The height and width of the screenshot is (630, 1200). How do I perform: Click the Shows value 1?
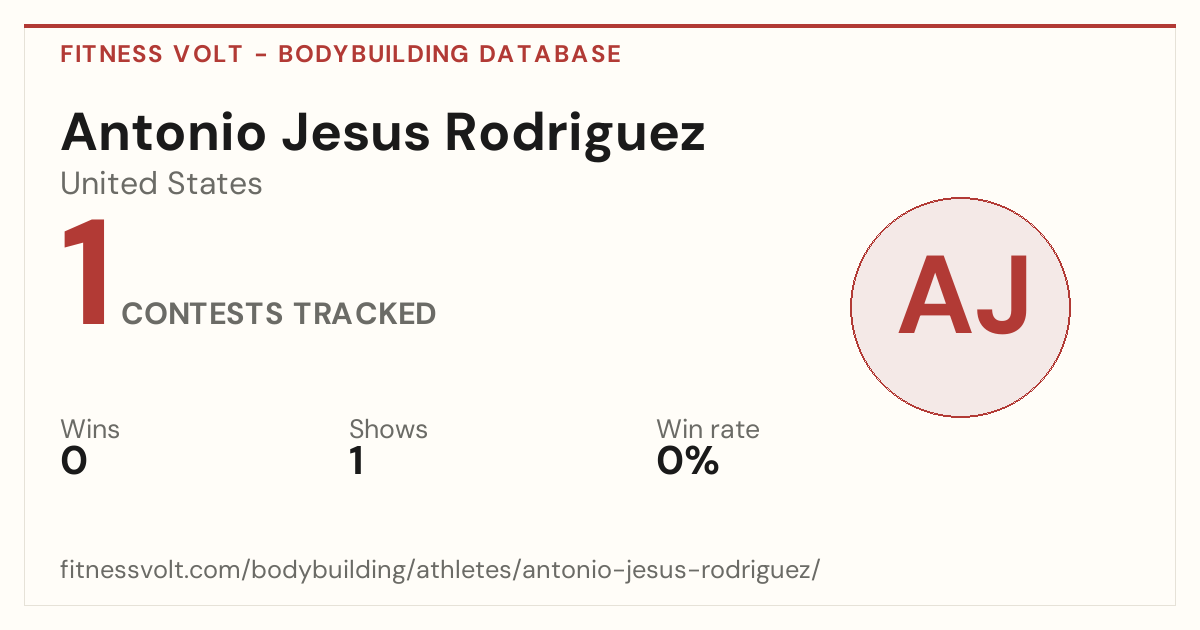point(357,461)
